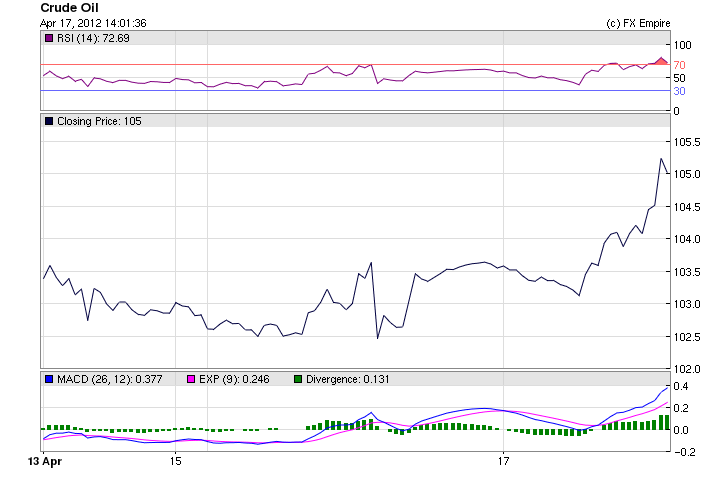Click the blue MACD legend swatch

click(49, 379)
